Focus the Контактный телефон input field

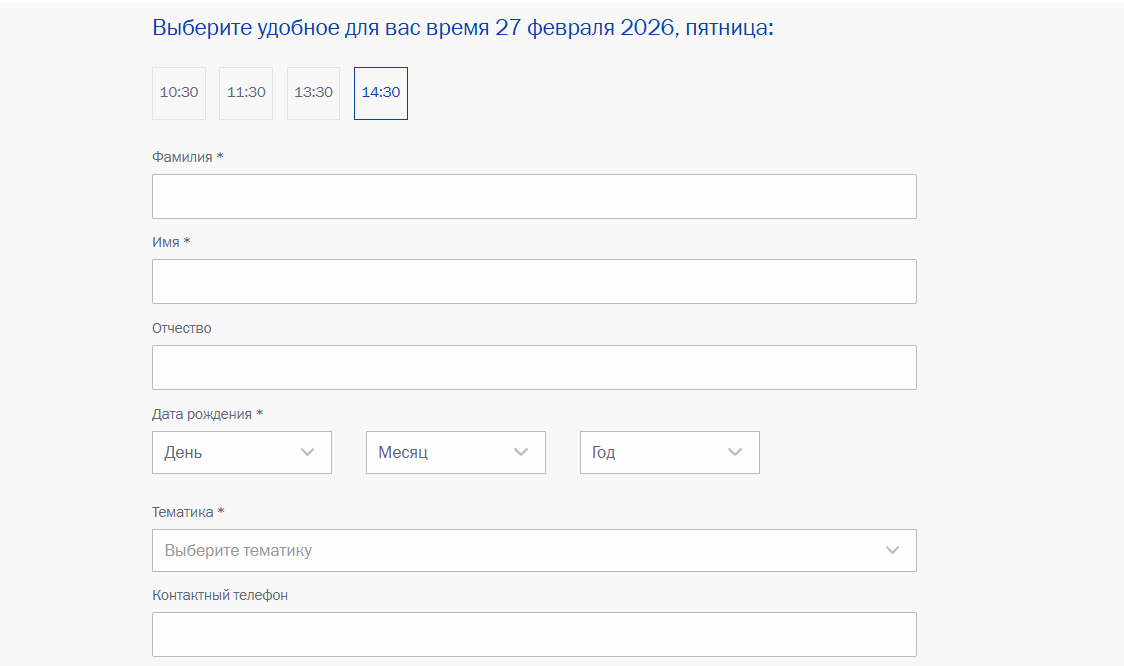click(x=534, y=634)
